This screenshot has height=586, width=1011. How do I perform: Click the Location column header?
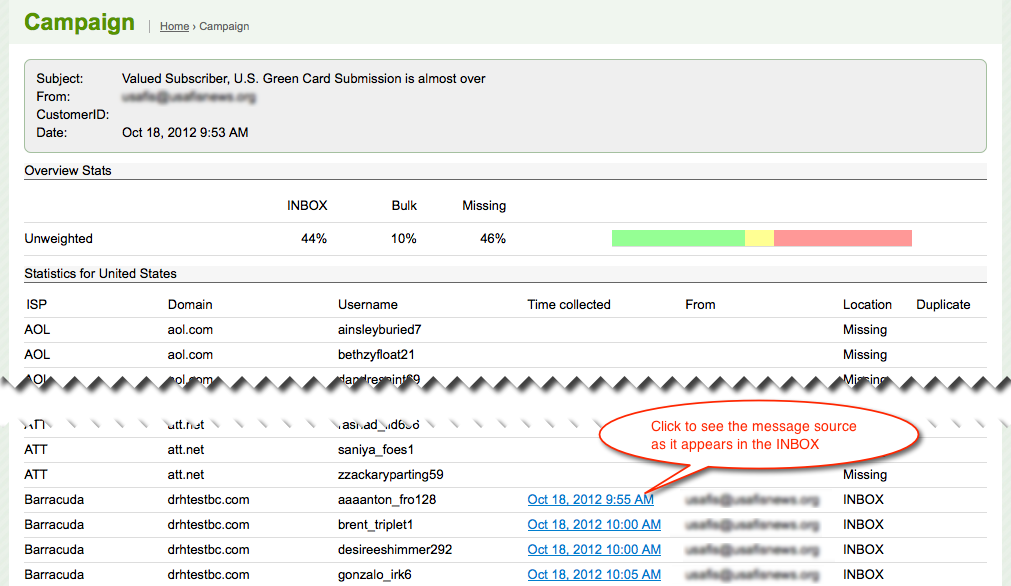click(x=867, y=304)
